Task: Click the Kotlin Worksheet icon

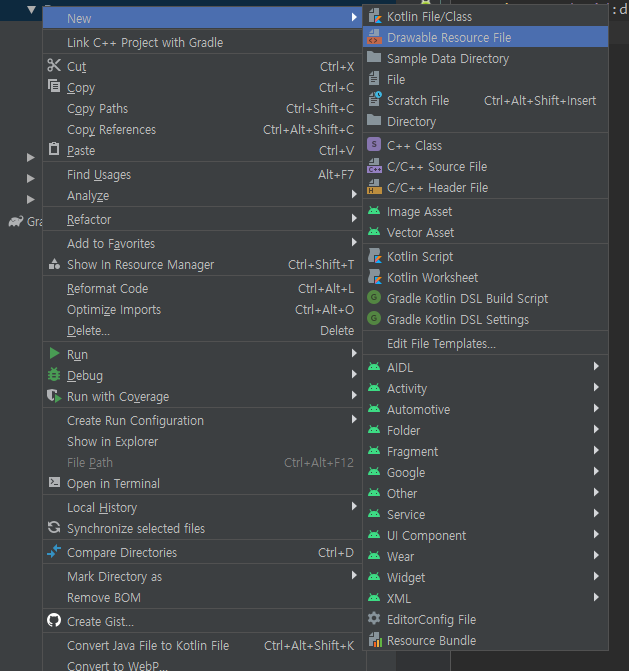Action: (374, 276)
